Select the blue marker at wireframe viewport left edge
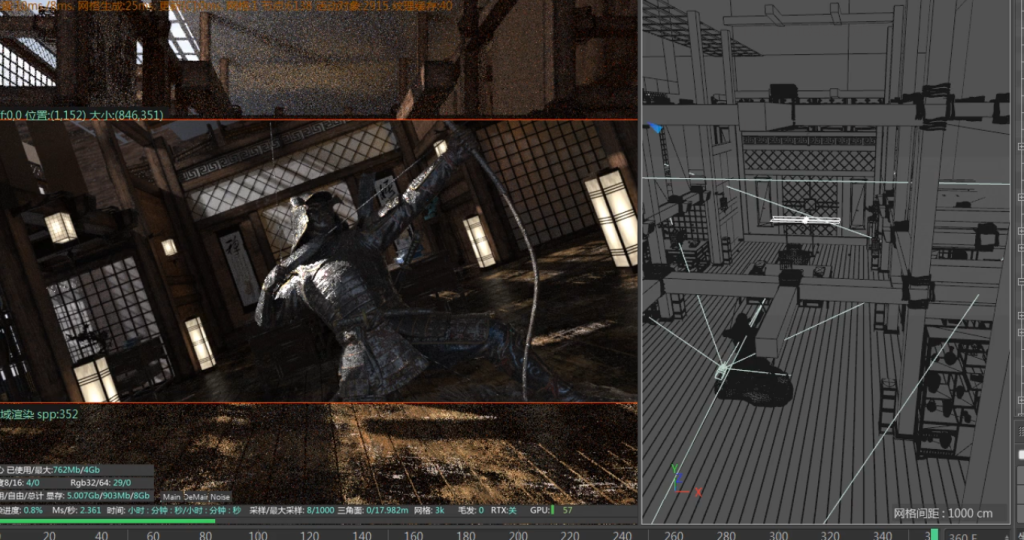Viewport: 1024px width, 540px height. click(656, 128)
